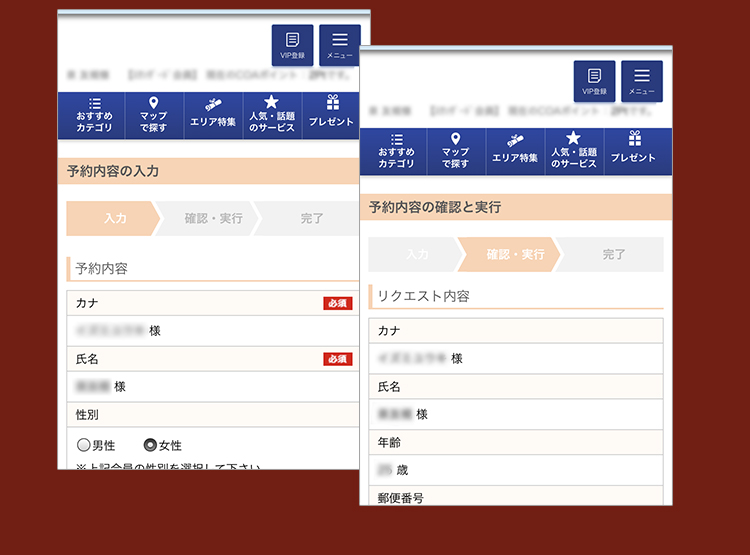Screen dimensions: 750x555
Task: Select おすすめカテゴリ on the 予約内容の入力 page
Action: tap(93, 116)
